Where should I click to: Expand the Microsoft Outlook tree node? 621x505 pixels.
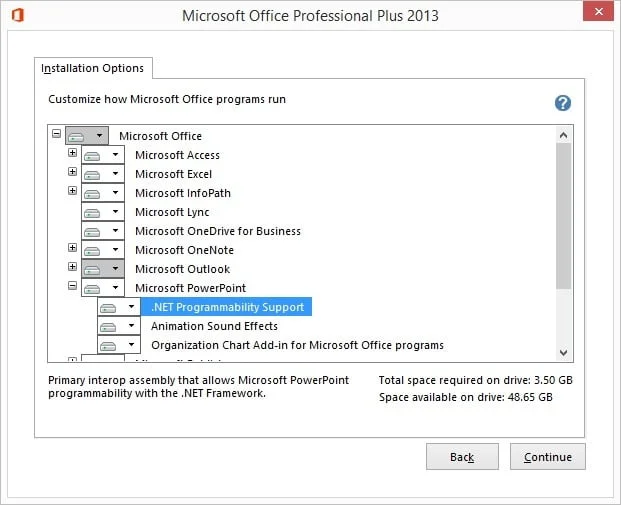72,267
